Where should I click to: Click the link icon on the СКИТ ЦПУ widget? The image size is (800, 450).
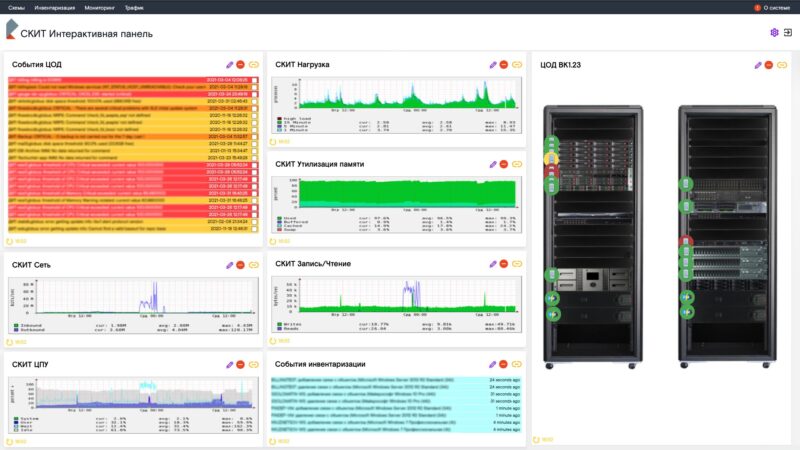tap(253, 365)
